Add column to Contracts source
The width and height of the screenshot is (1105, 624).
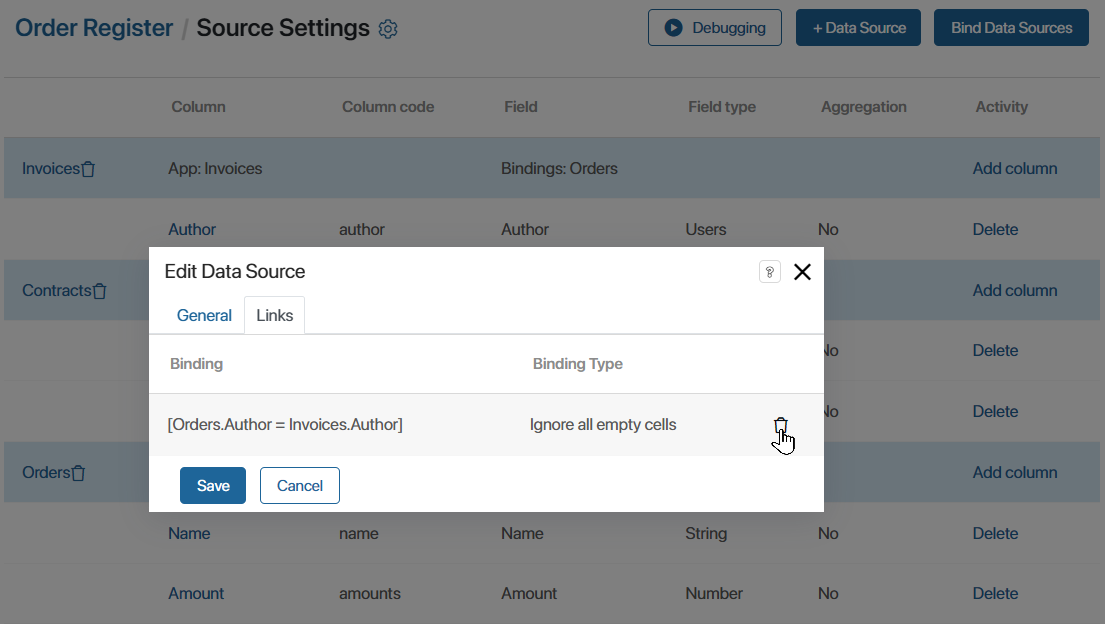point(1015,290)
